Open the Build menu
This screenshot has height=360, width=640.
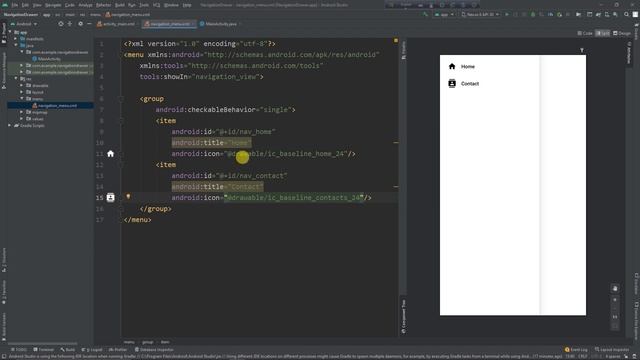[x=120, y=5]
